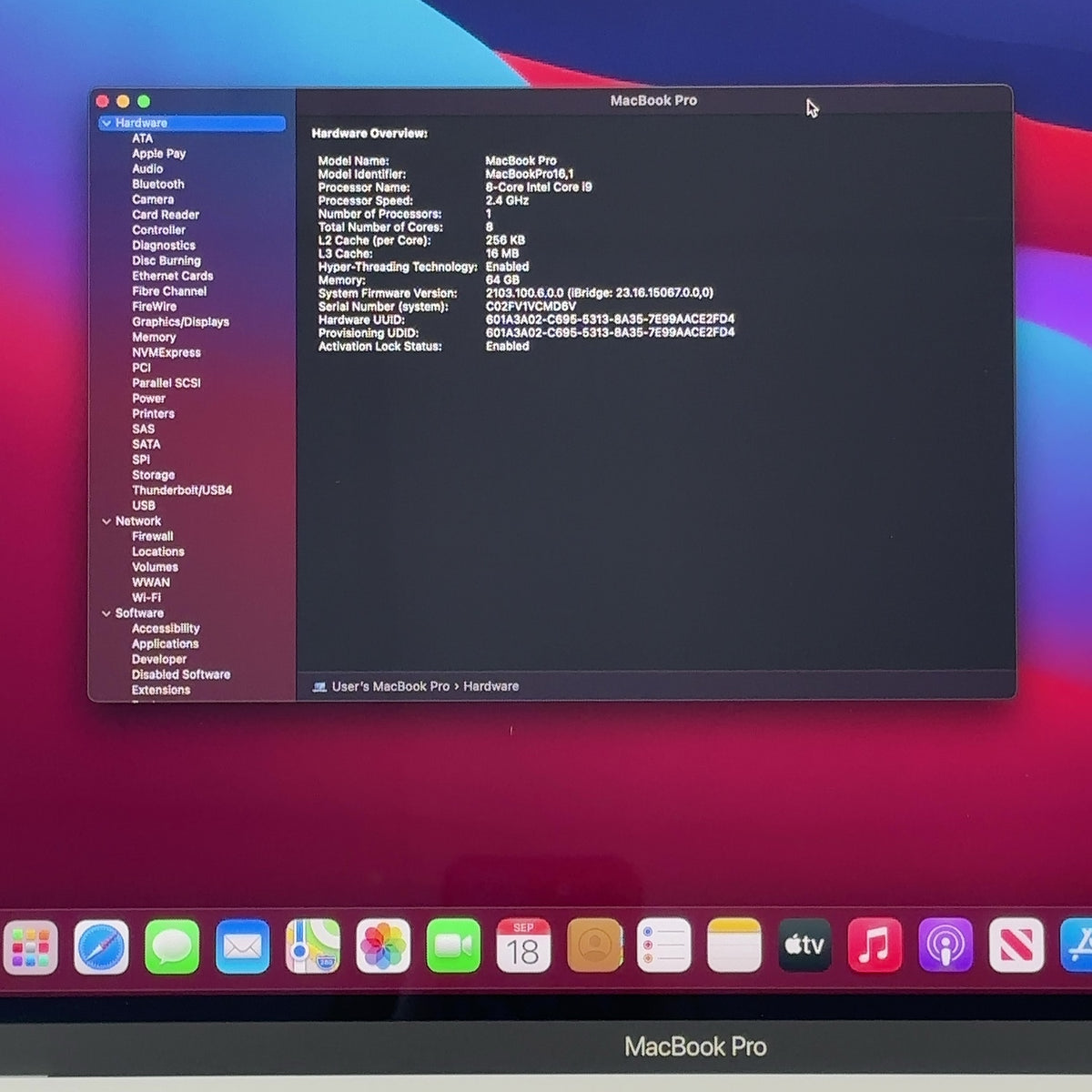The width and height of the screenshot is (1092, 1092).
Task: Launch Maps from the Dock
Action: pyautogui.click(x=312, y=946)
